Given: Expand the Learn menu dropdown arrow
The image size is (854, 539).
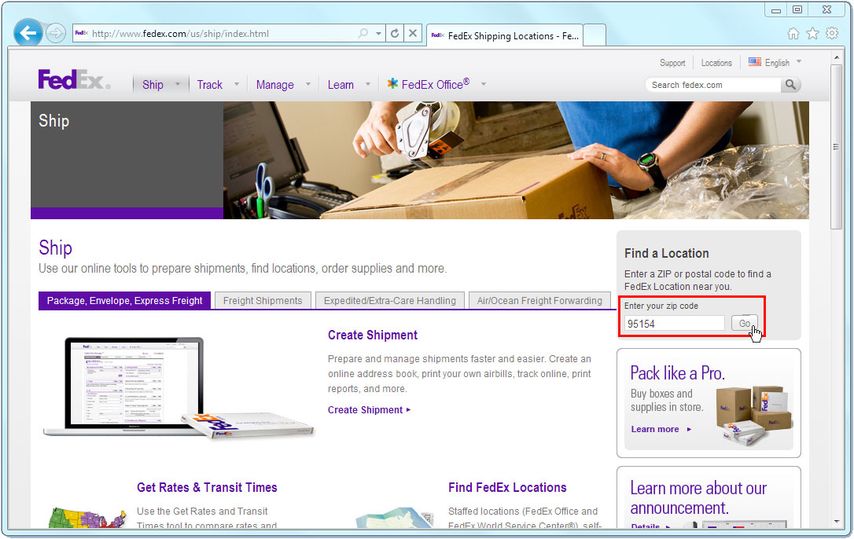Looking at the screenshot, I should tap(368, 84).
